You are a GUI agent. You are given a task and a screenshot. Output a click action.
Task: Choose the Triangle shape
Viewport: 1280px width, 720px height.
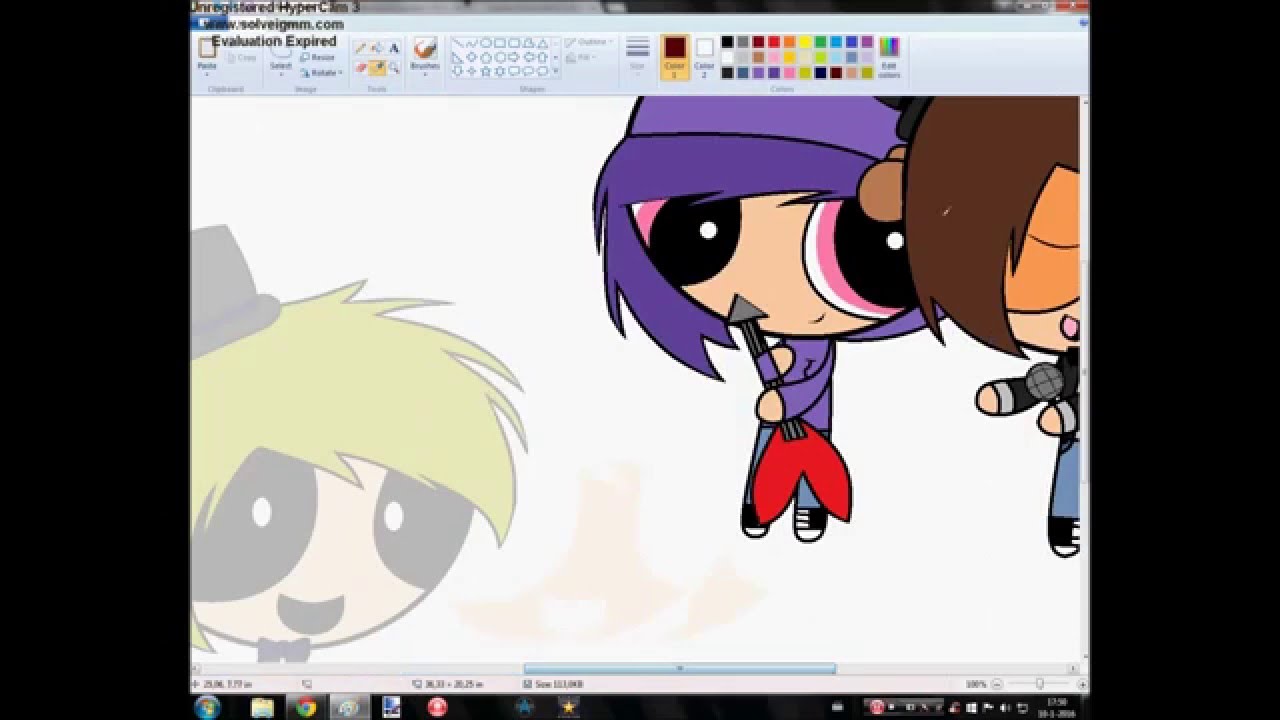point(542,43)
